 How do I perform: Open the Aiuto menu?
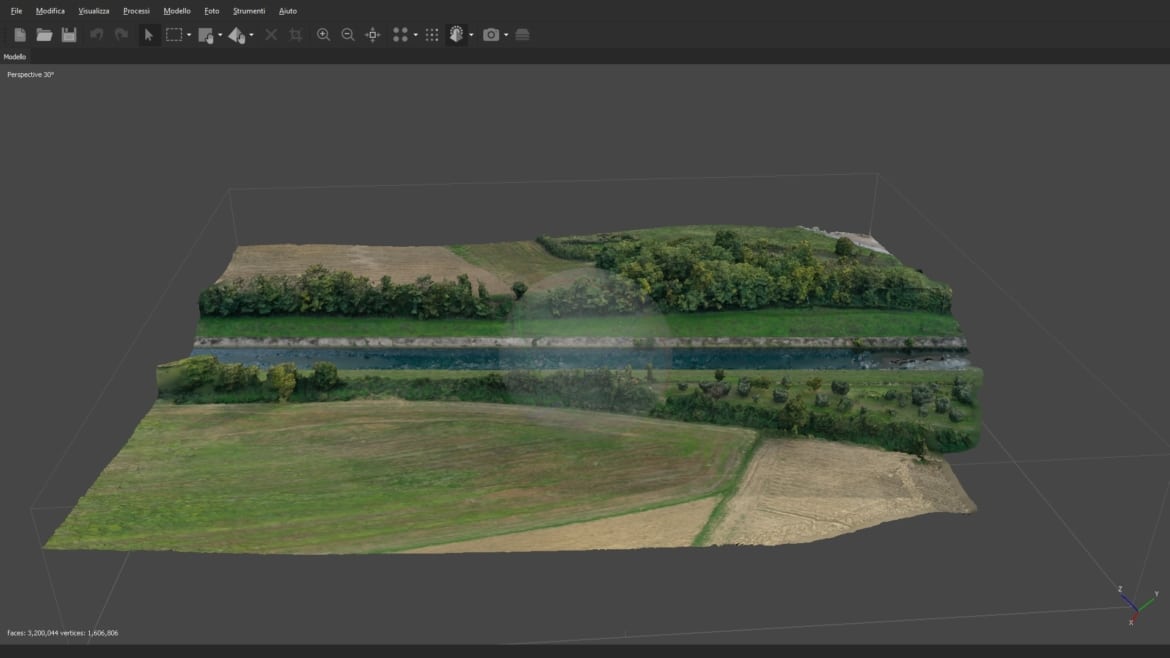pos(288,11)
